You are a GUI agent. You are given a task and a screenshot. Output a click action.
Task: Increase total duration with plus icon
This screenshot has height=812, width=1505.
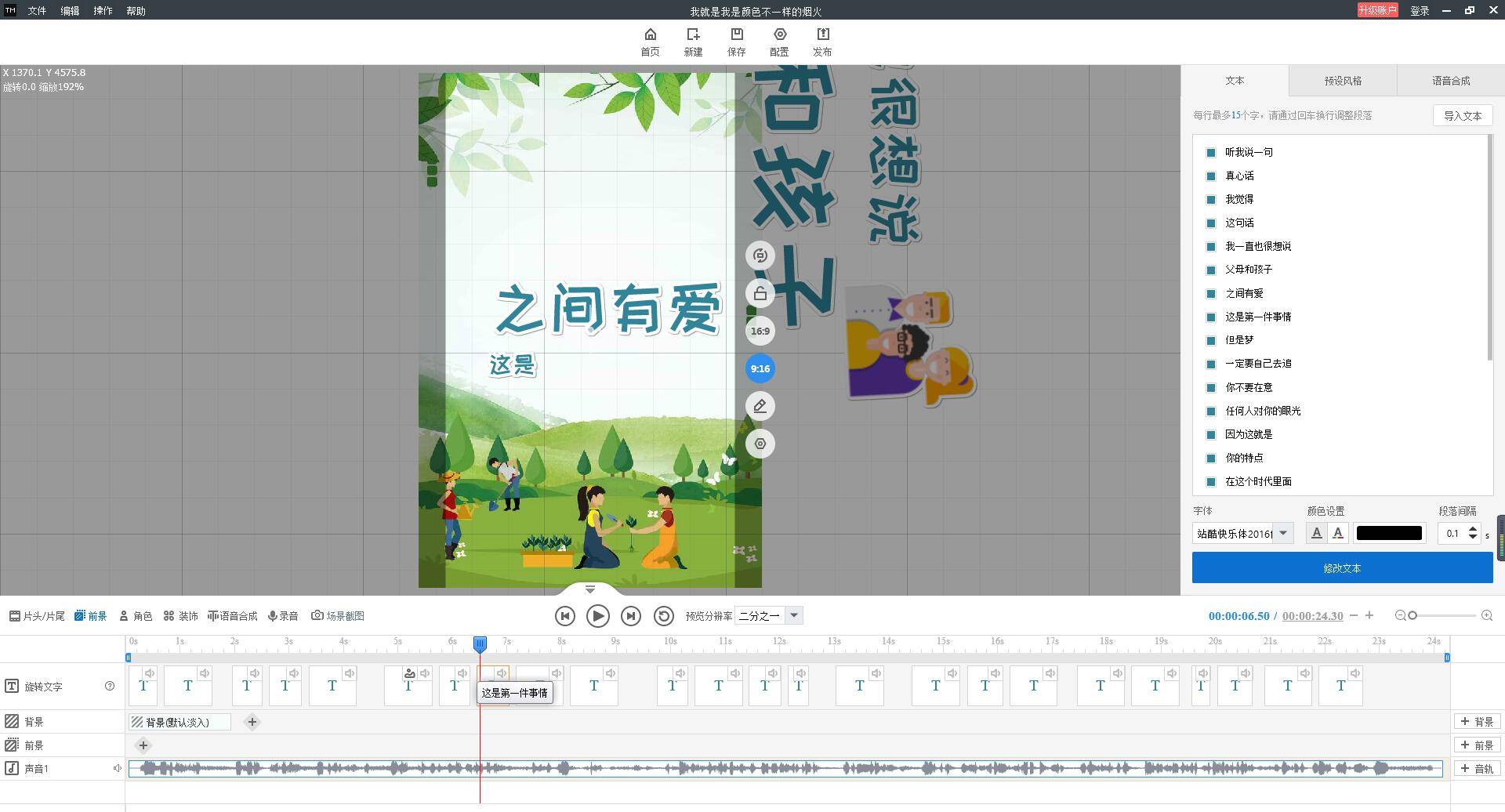pyautogui.click(x=1369, y=616)
